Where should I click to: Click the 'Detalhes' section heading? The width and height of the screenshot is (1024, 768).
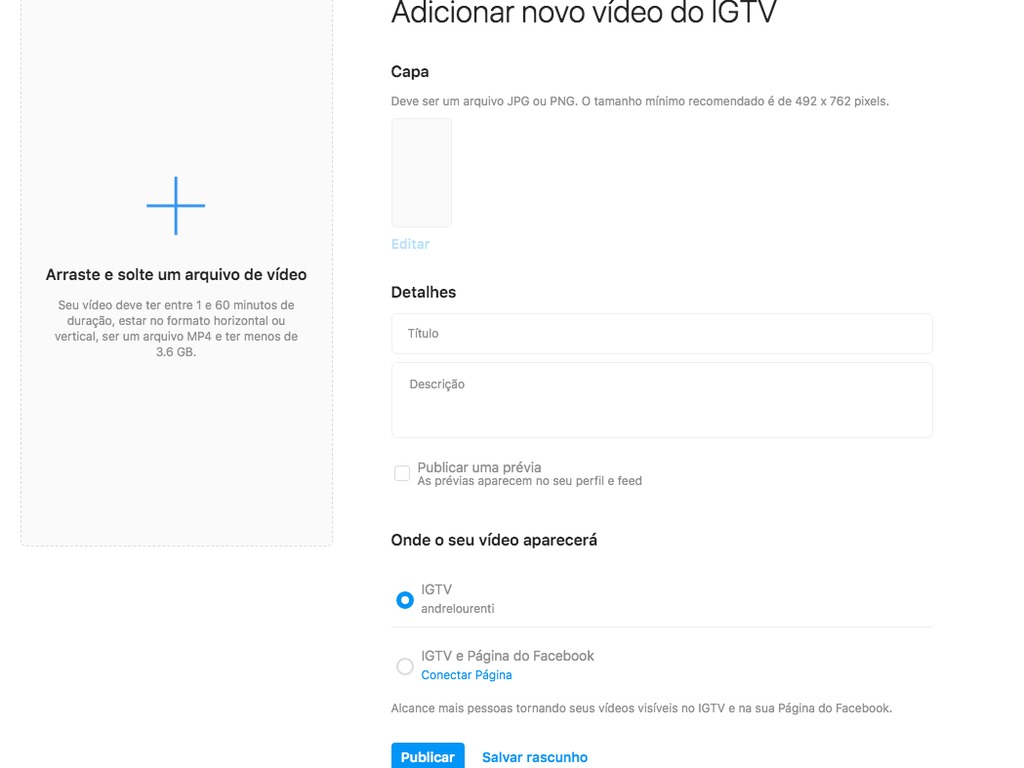(x=423, y=292)
